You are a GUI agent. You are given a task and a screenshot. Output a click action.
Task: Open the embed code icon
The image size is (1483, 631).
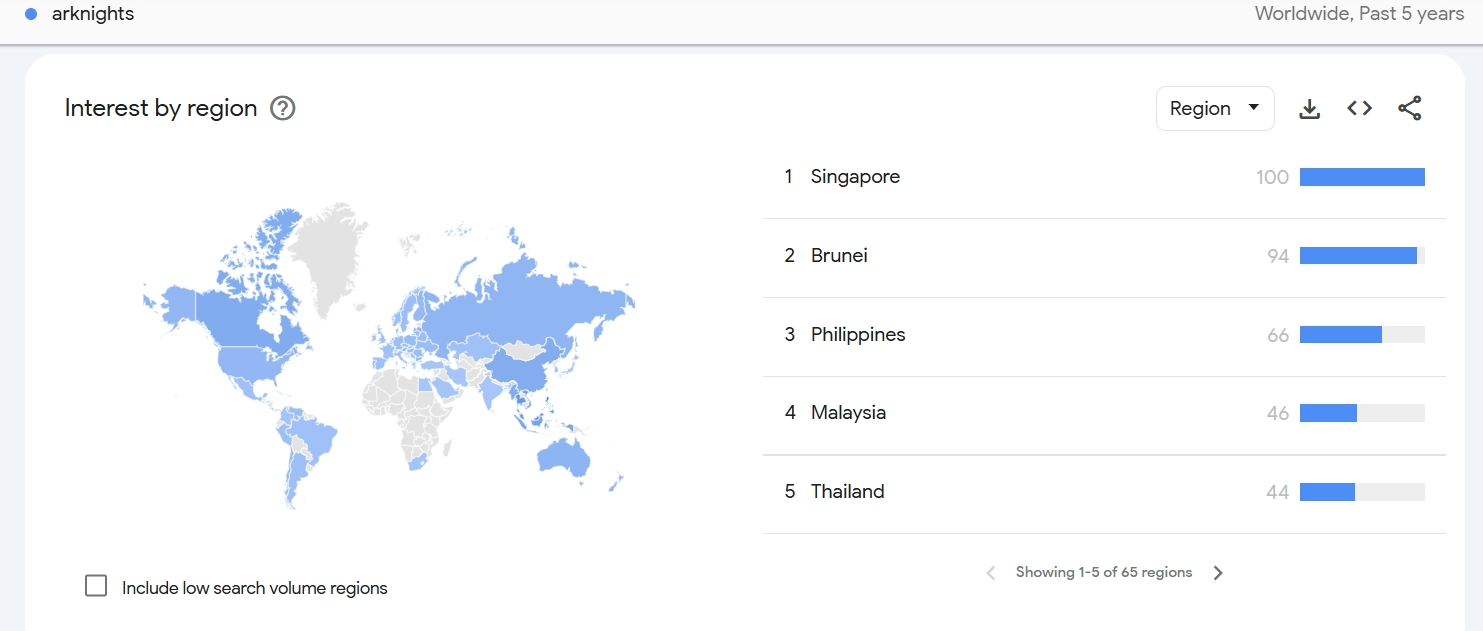click(x=1359, y=108)
